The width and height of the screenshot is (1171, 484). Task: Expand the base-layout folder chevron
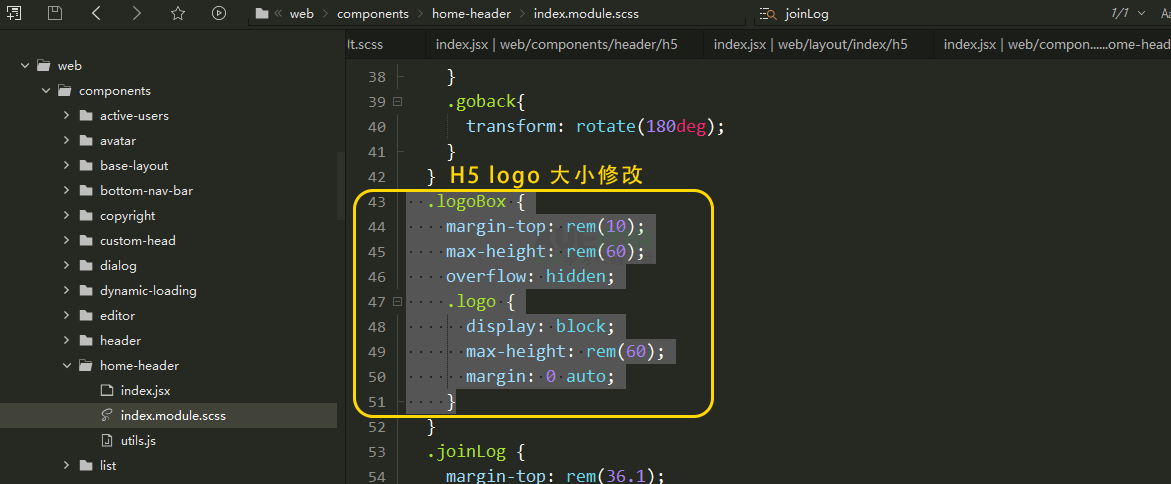tap(66, 166)
